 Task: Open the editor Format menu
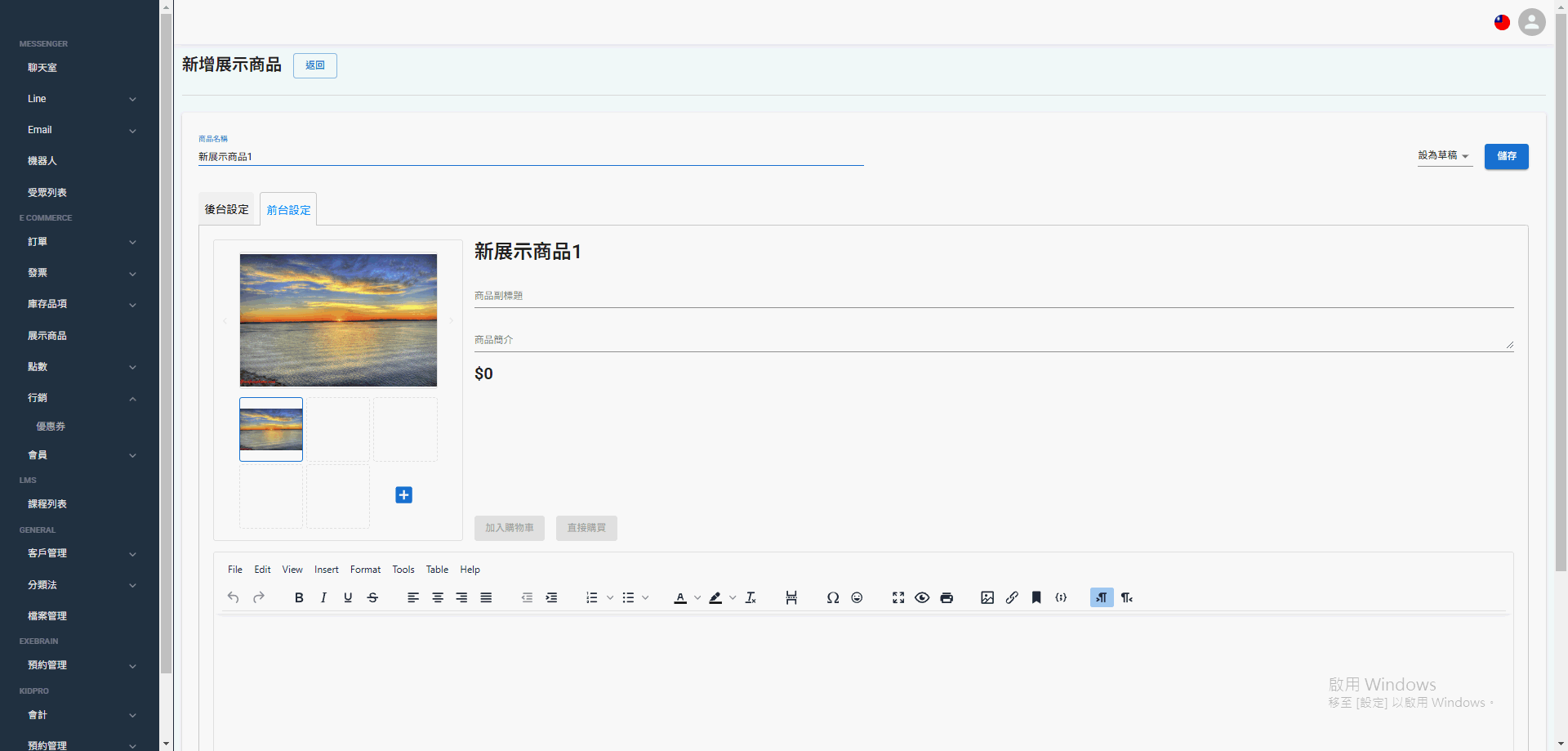pos(365,570)
